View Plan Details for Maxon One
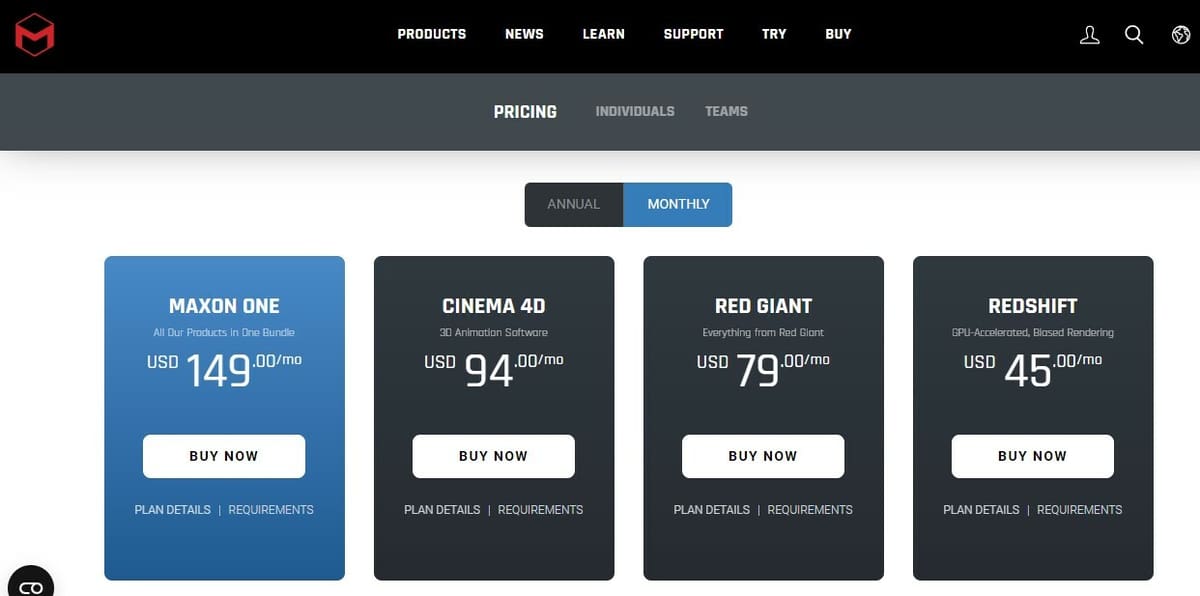Image resolution: width=1200 pixels, height=596 pixels. pyautogui.click(x=173, y=510)
